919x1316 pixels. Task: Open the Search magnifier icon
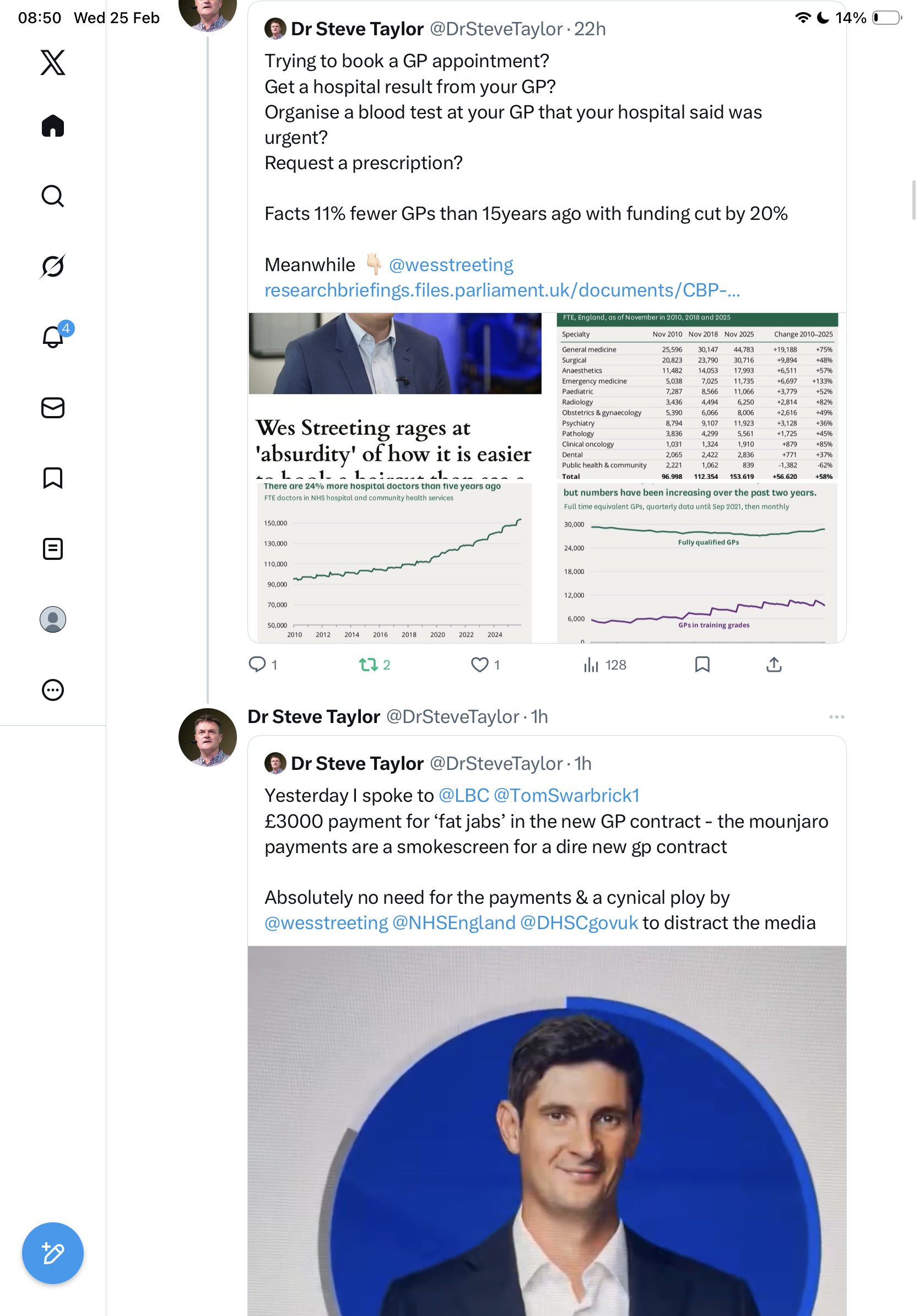click(x=53, y=196)
